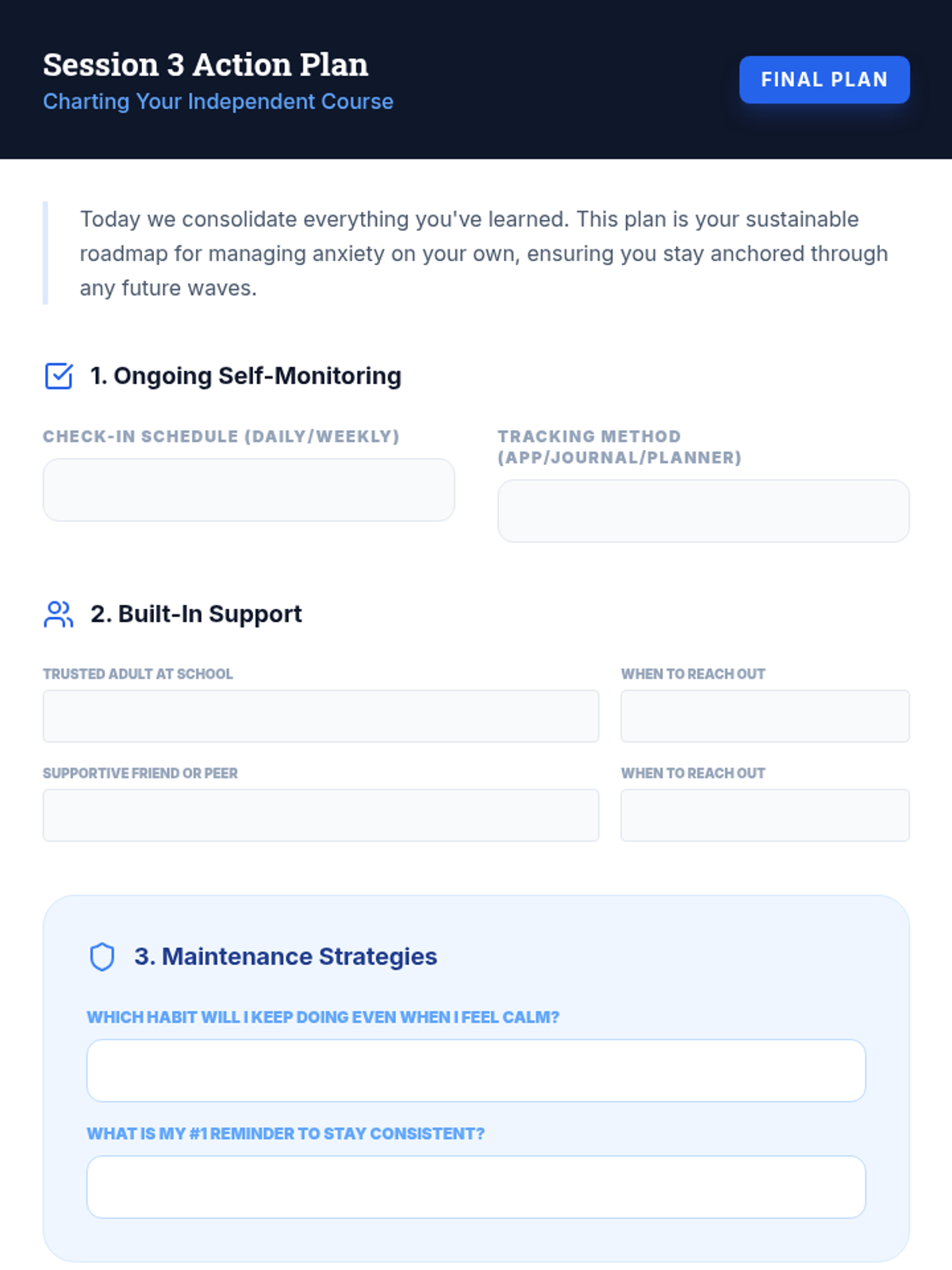Focus the #1 reminder to stay consistent field
Image resolution: width=952 pixels, height=1270 pixels.
click(x=476, y=1187)
